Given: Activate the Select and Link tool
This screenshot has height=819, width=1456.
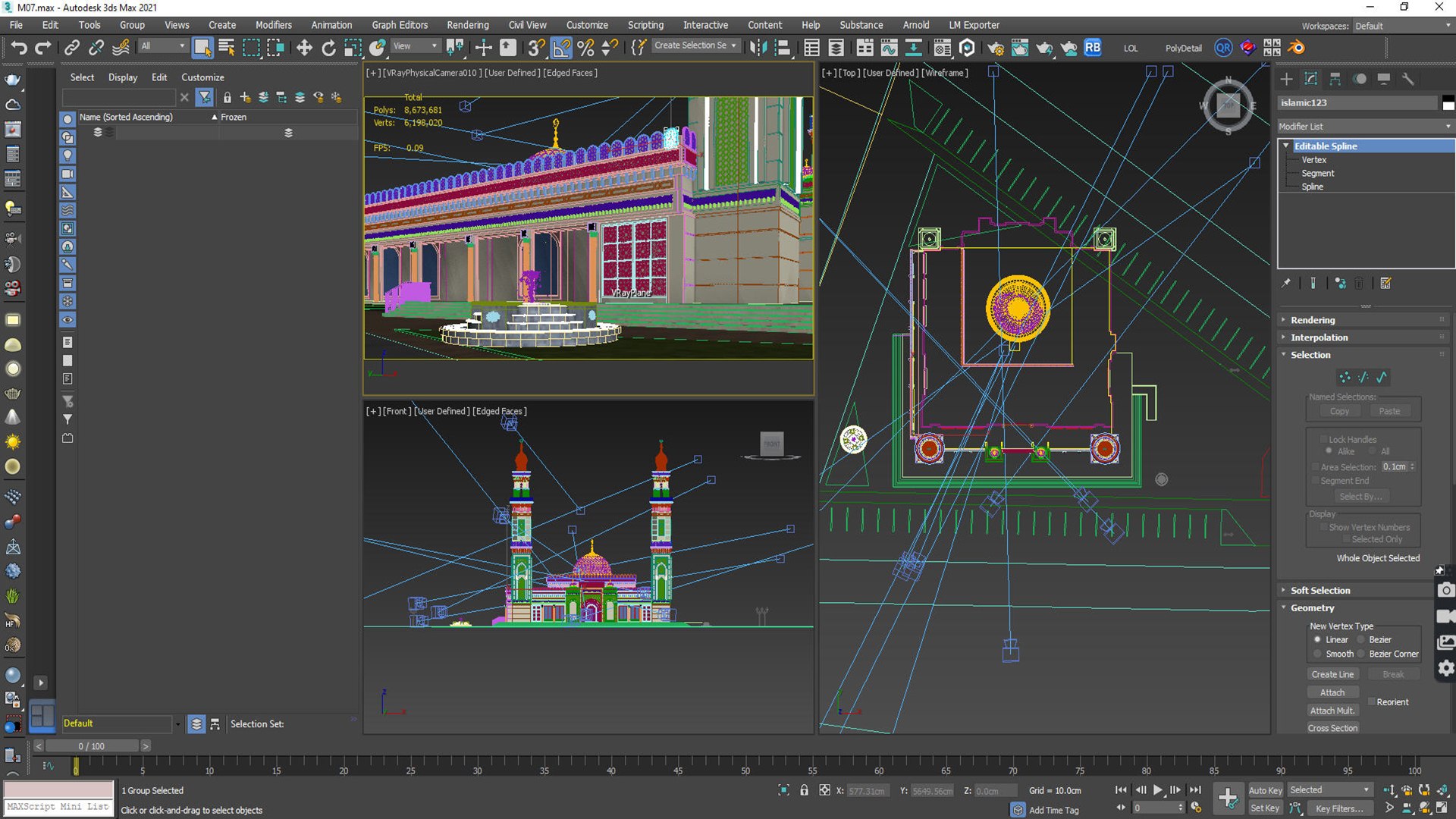Looking at the screenshot, I should (x=72, y=48).
